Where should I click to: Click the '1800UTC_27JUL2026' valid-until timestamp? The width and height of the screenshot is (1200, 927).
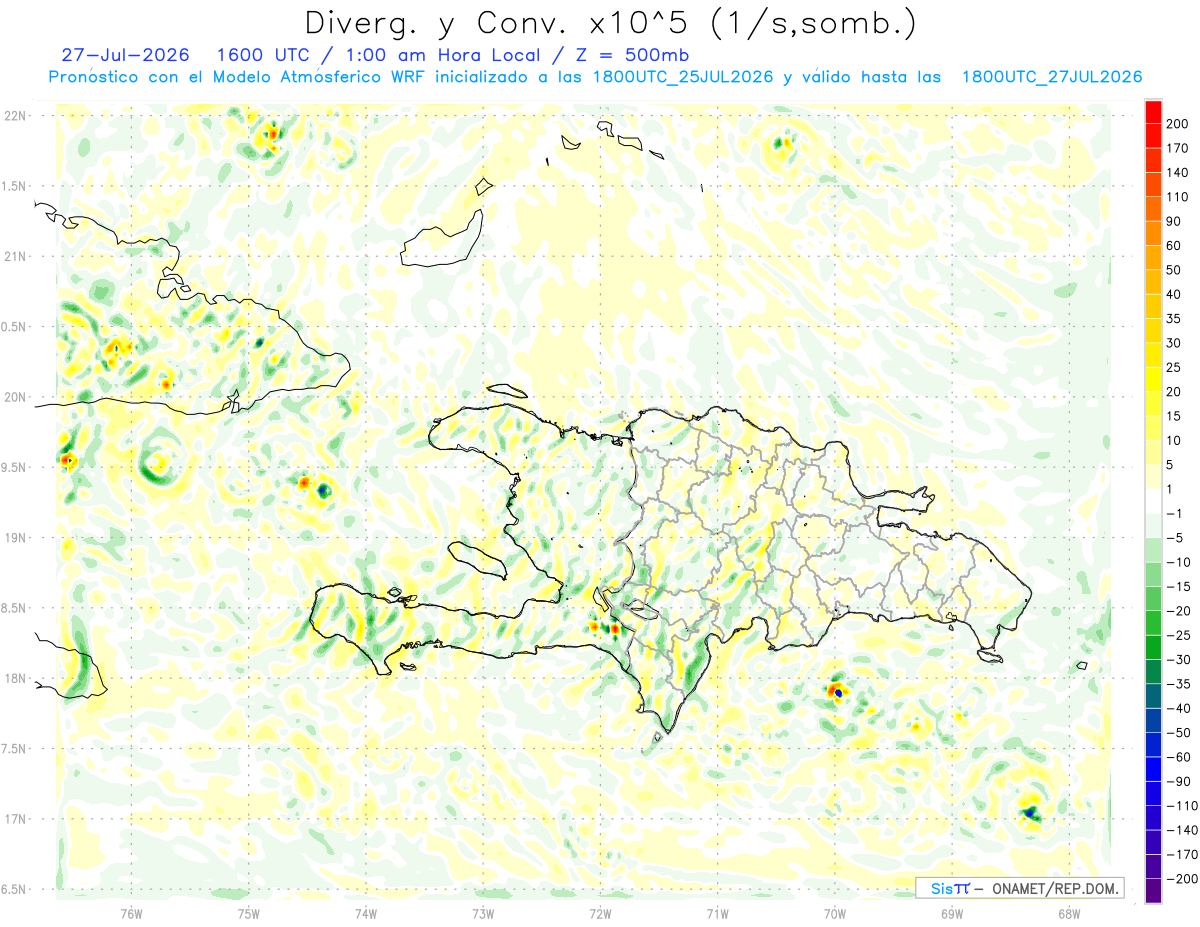click(1051, 77)
